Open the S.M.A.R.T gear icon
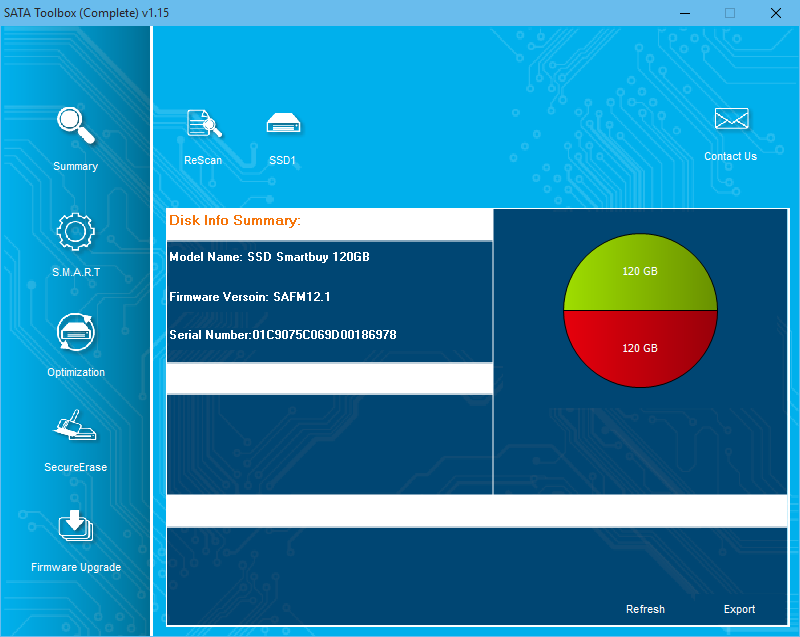 point(76,232)
